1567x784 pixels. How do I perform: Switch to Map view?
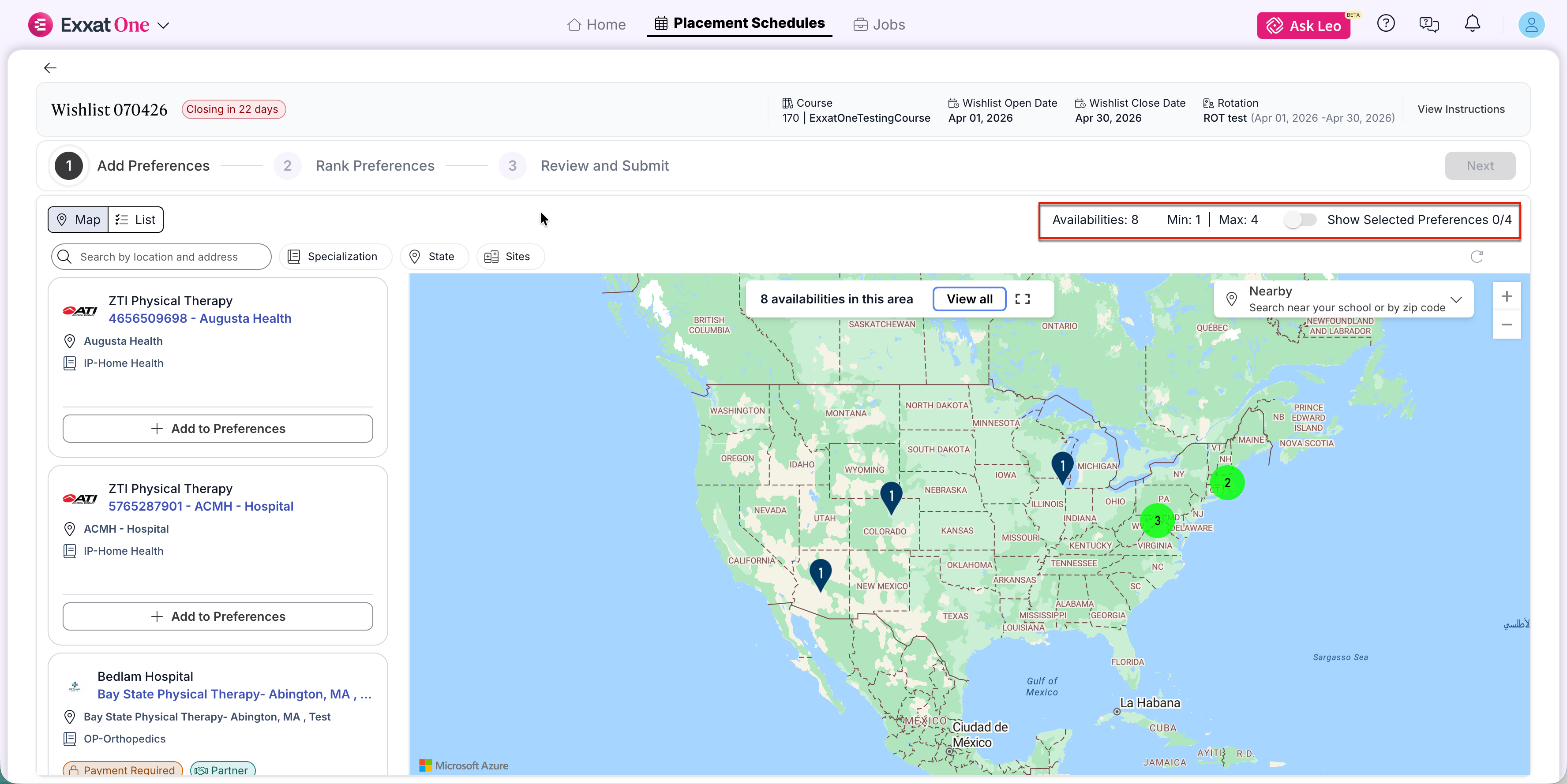pos(79,220)
